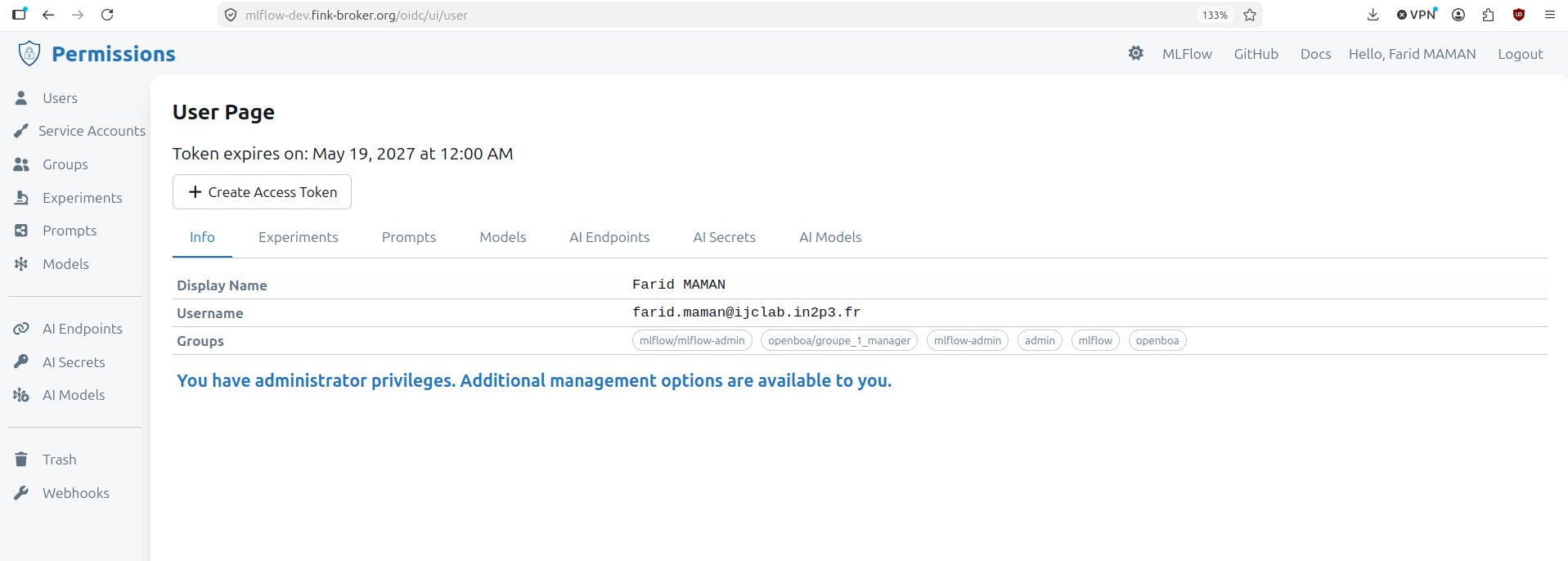Click the site security shield in address bar
This screenshot has height=561, width=1568.
pyautogui.click(x=231, y=15)
